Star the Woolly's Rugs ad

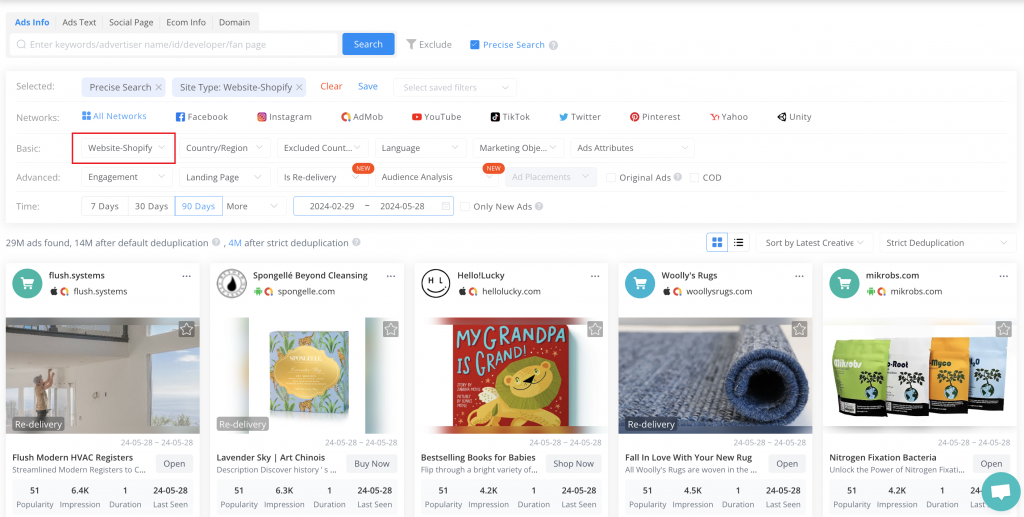pos(799,329)
